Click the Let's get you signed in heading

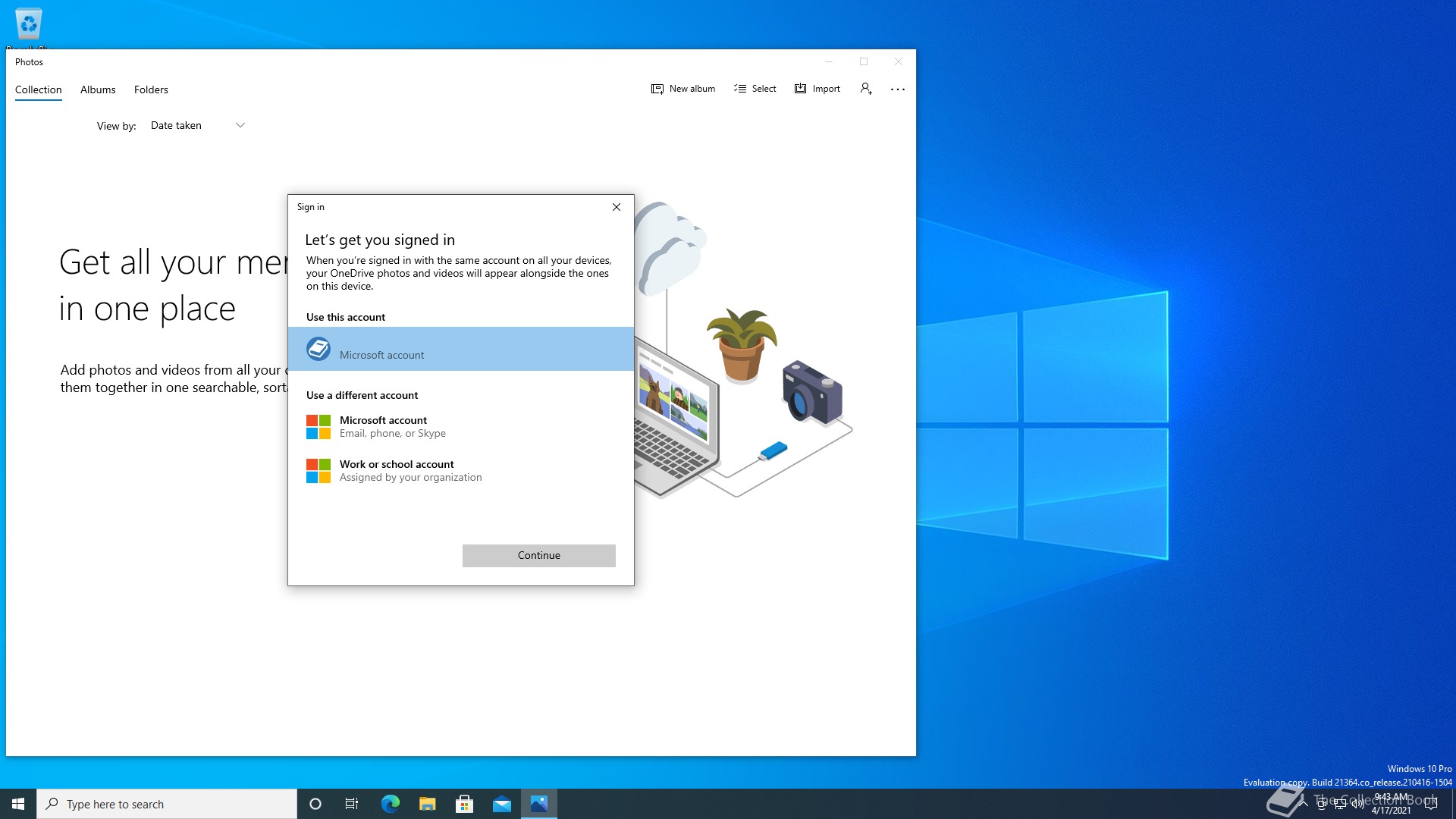380,240
